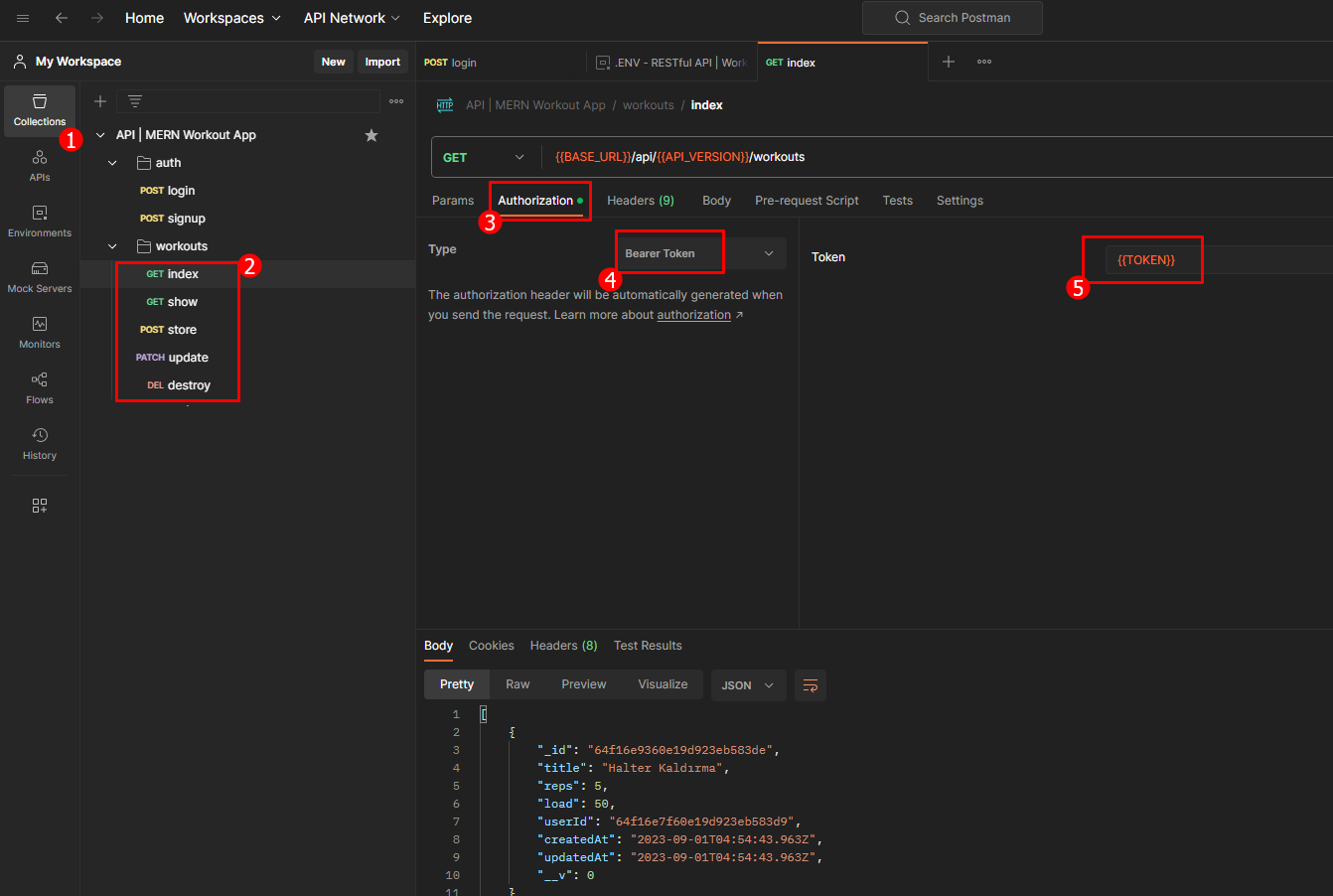Switch to the POST login tab
Image resolution: width=1333 pixels, height=896 pixels.
pos(501,62)
